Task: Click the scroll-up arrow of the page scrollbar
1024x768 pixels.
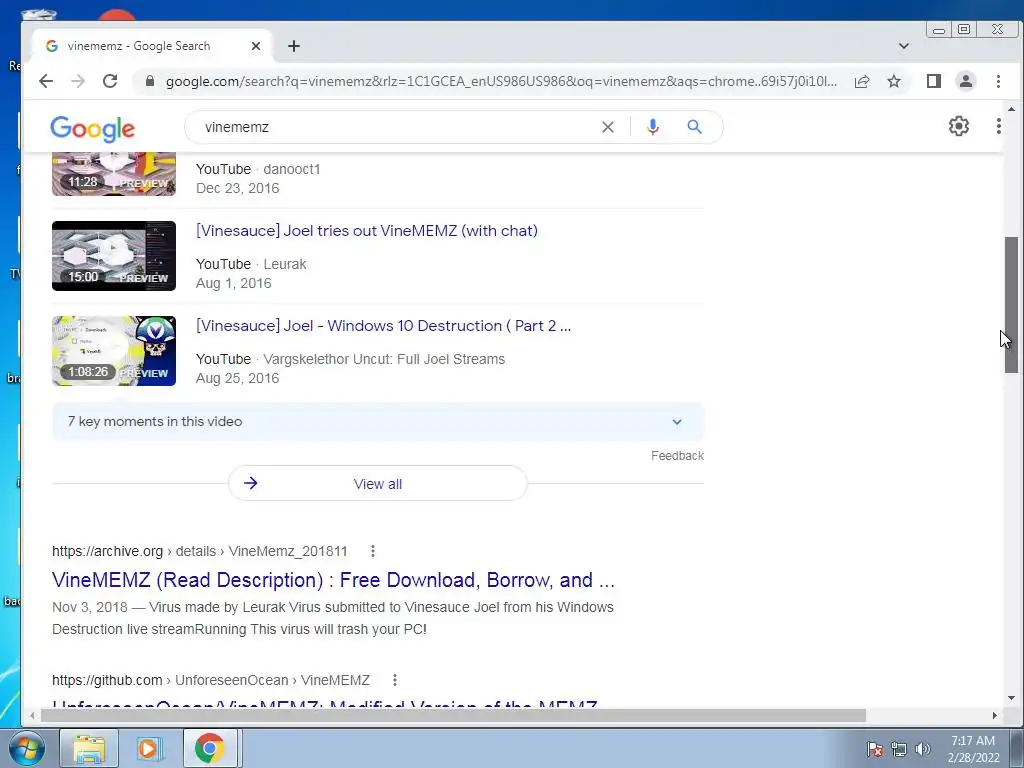Action: [1011, 109]
